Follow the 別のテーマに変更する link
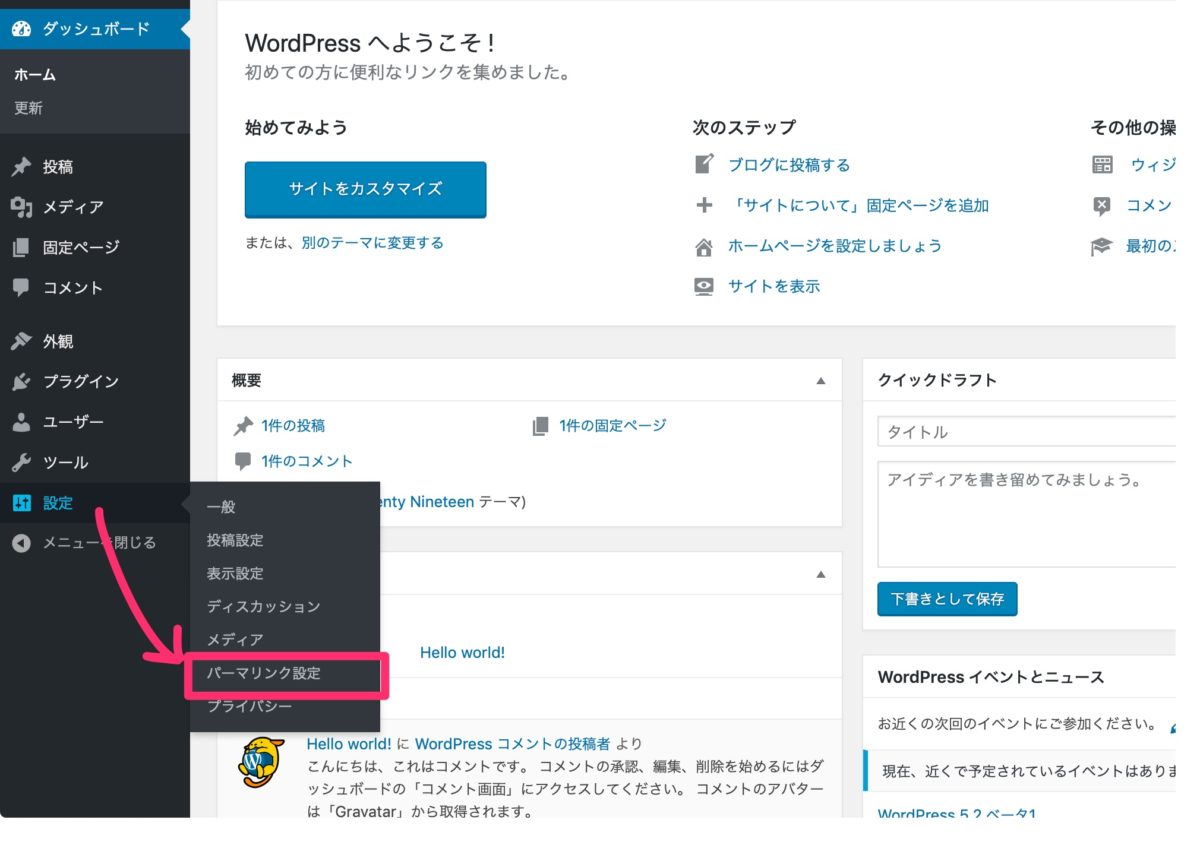The image size is (1200, 842). coord(372,243)
